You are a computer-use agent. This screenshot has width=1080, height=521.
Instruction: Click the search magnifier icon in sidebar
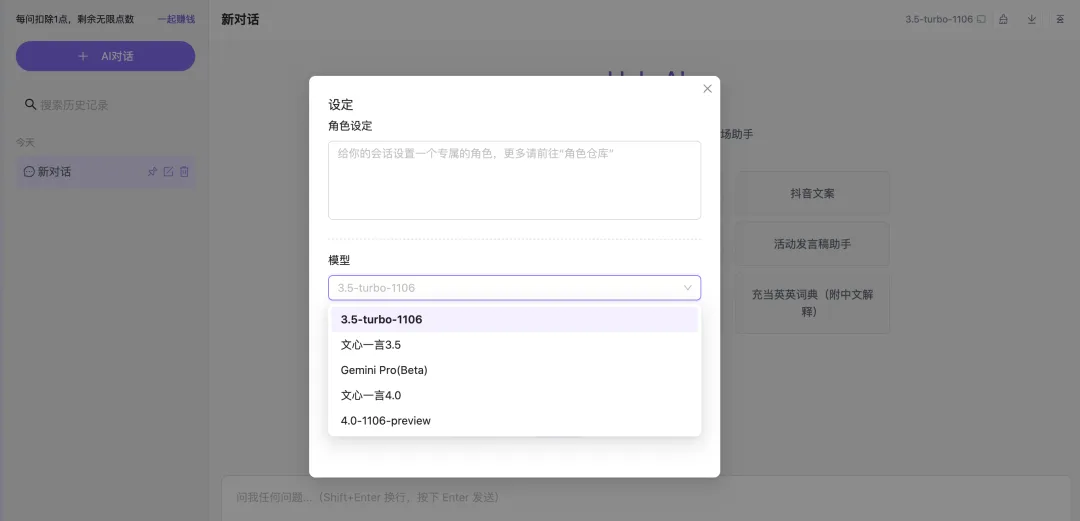pos(30,105)
